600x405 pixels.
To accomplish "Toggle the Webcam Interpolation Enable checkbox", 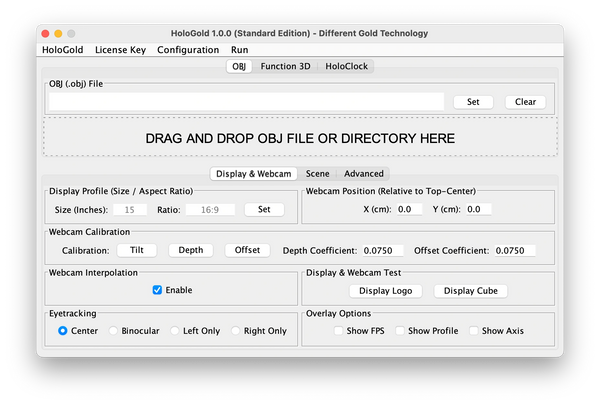I will (x=157, y=290).
